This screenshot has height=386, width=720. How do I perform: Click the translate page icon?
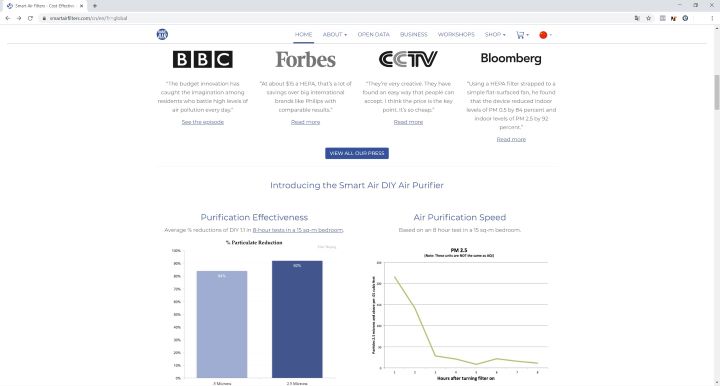[x=637, y=18]
